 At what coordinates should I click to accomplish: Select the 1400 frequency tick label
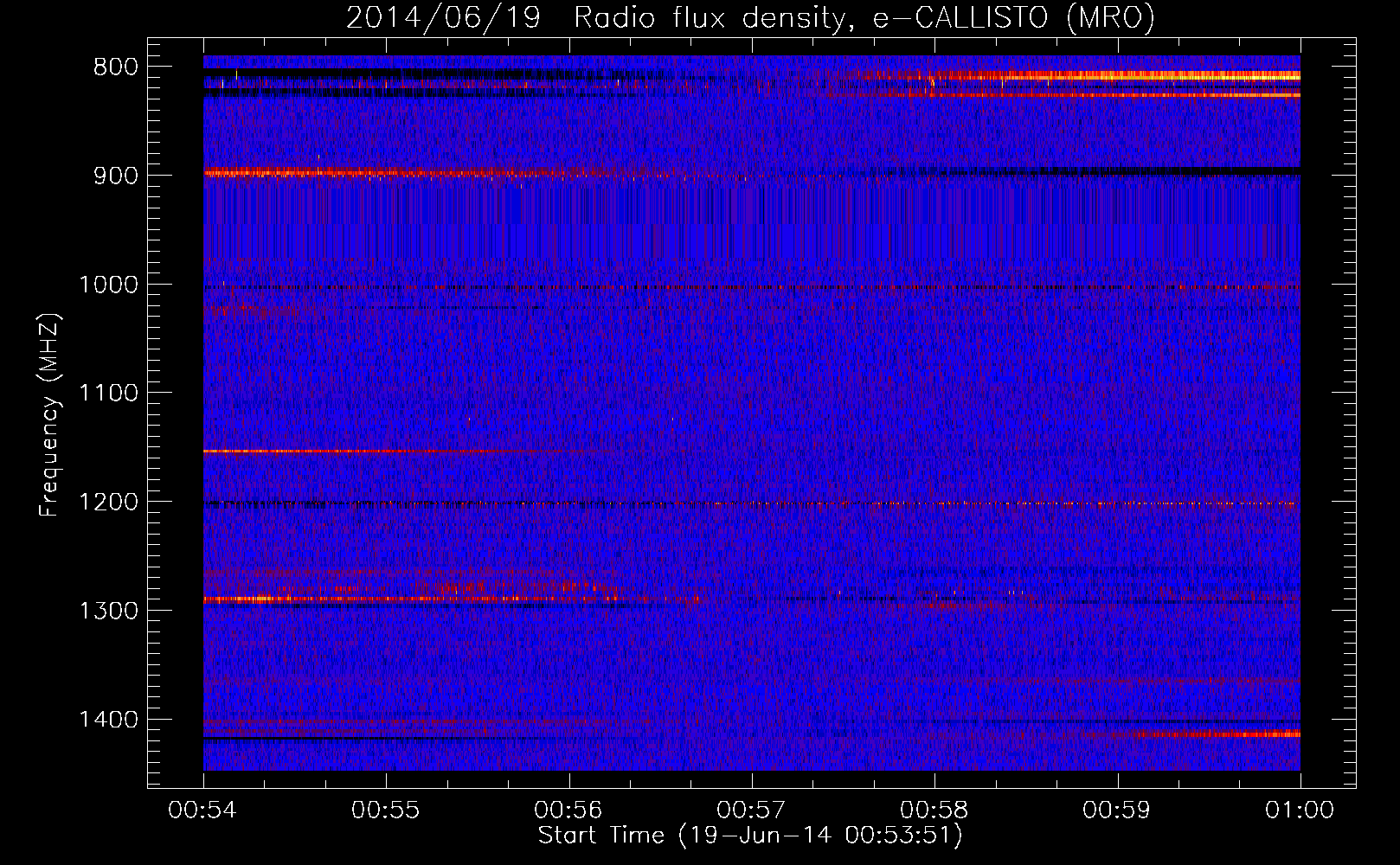pyautogui.click(x=108, y=720)
